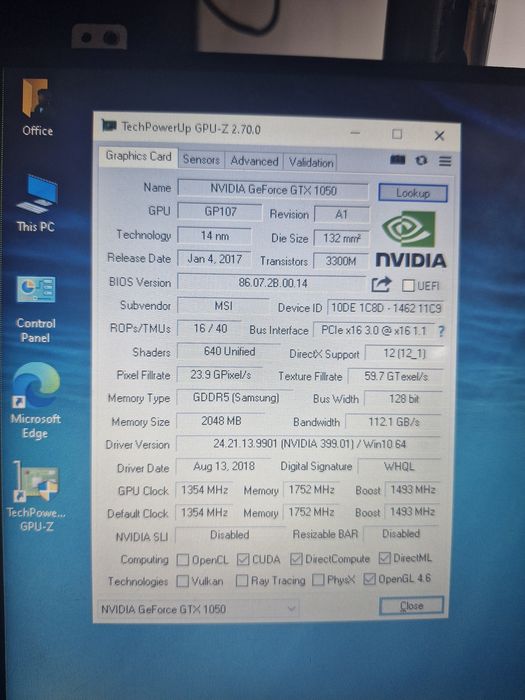The height and width of the screenshot is (700, 525).
Task: Click the Lookup button
Action: point(412,193)
